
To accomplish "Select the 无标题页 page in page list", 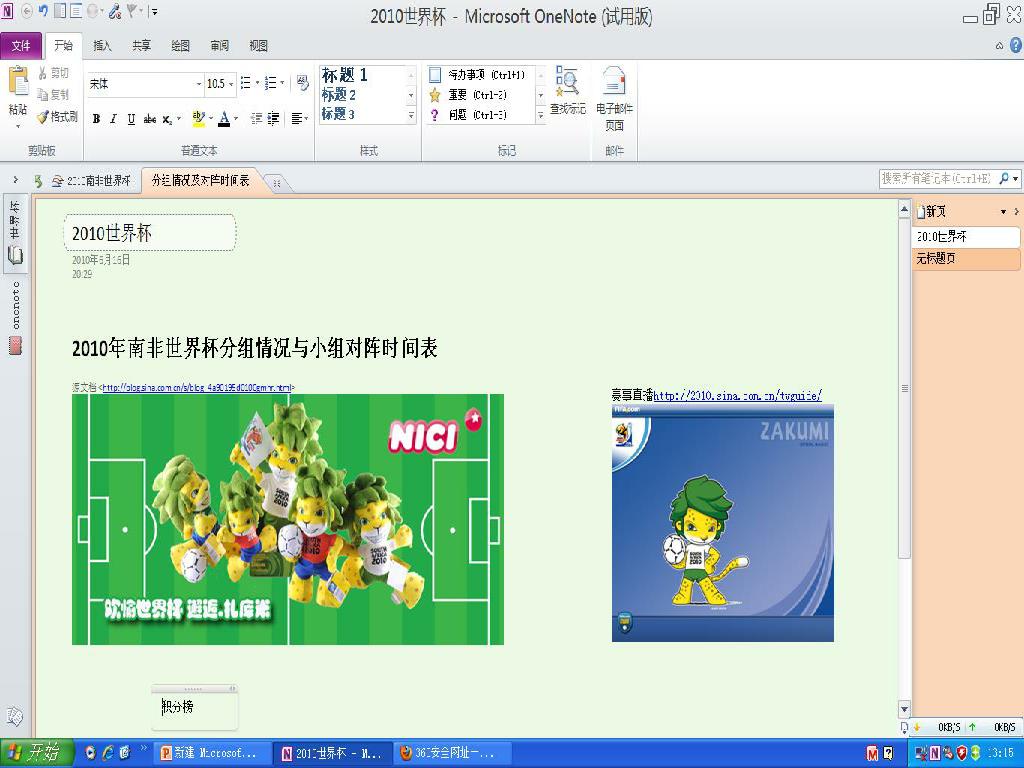I will click(965, 259).
